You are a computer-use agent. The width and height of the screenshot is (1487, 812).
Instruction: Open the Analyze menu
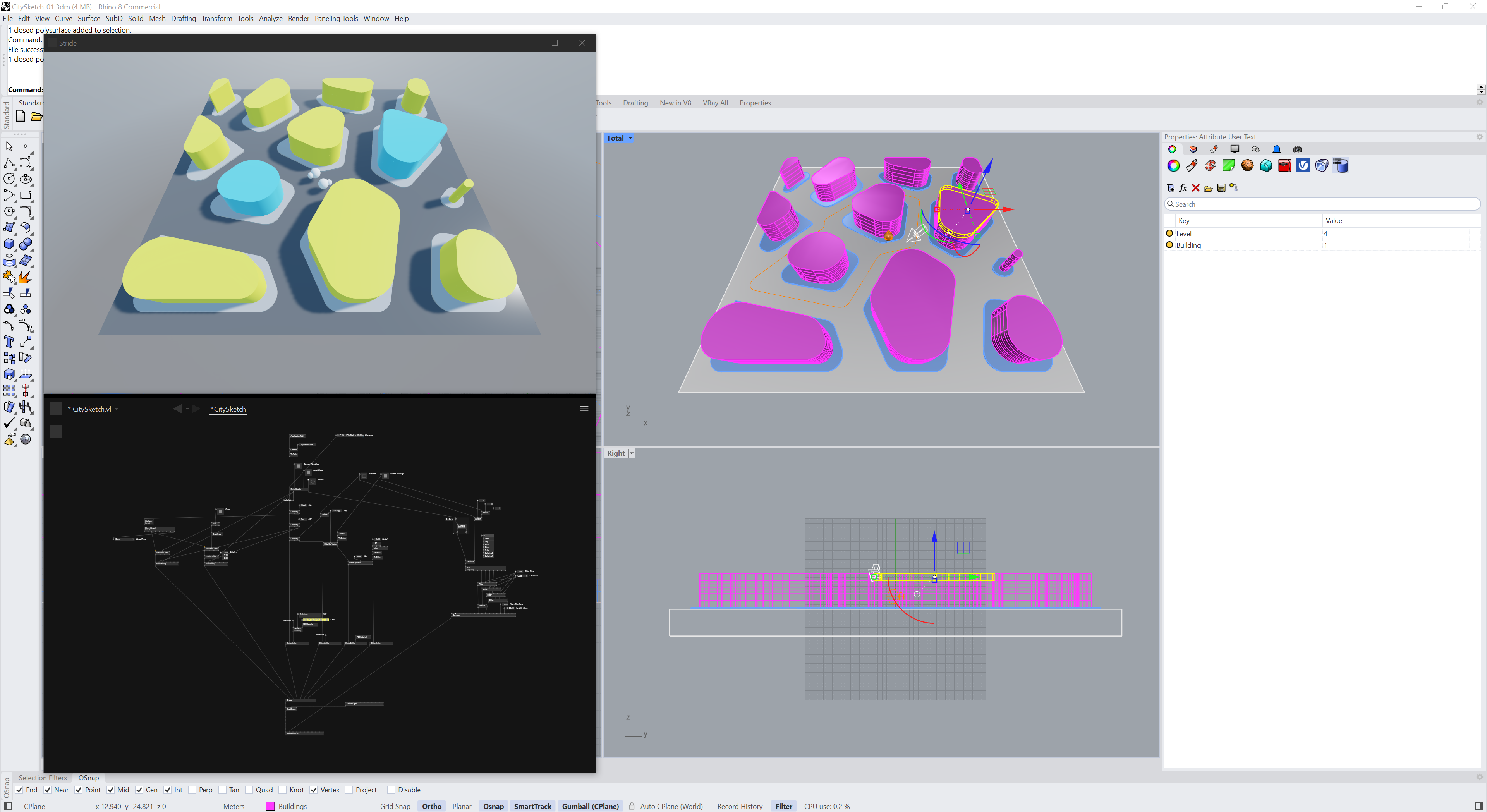tap(270, 19)
